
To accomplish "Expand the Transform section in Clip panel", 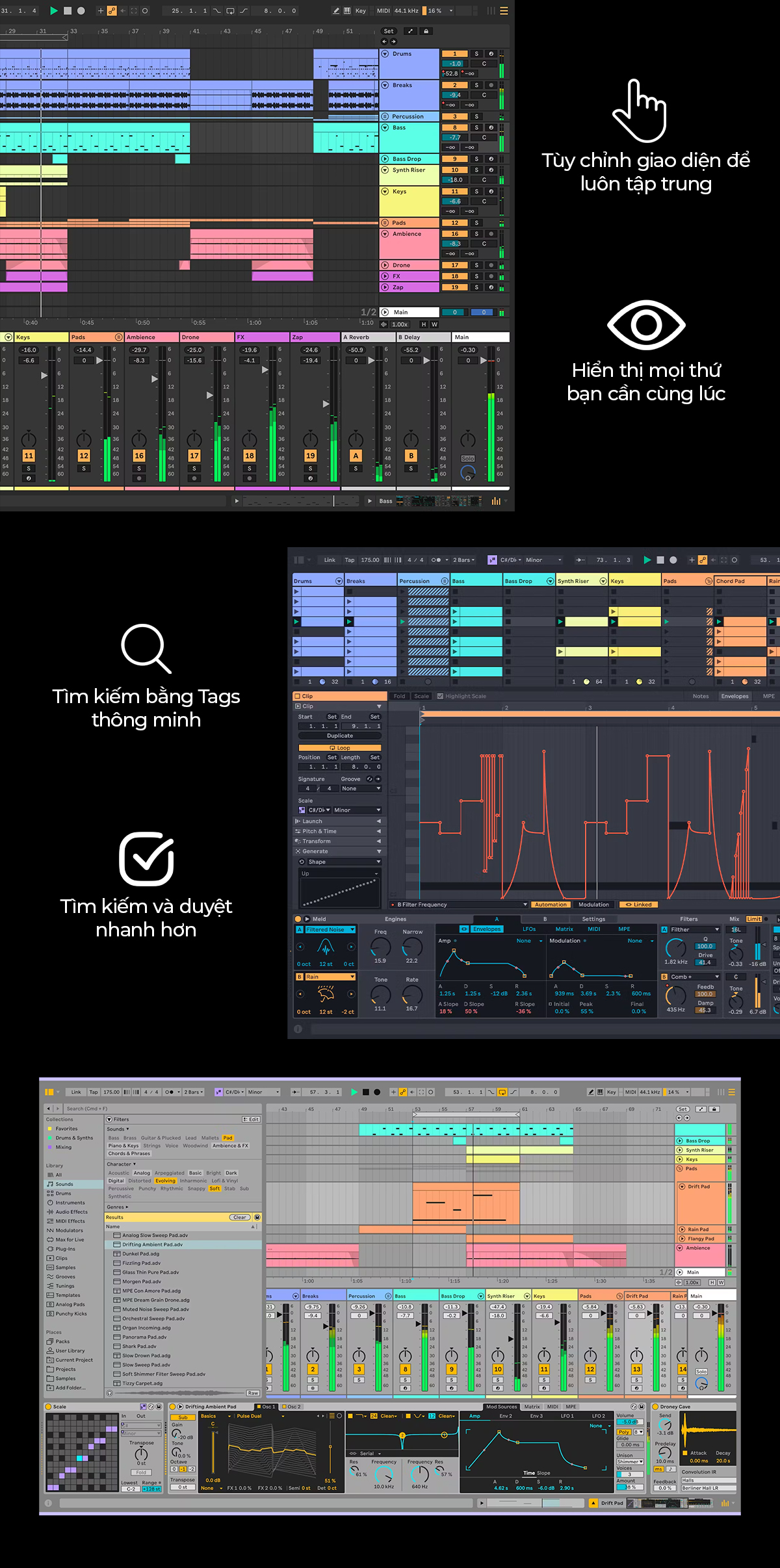I will pyautogui.click(x=338, y=841).
